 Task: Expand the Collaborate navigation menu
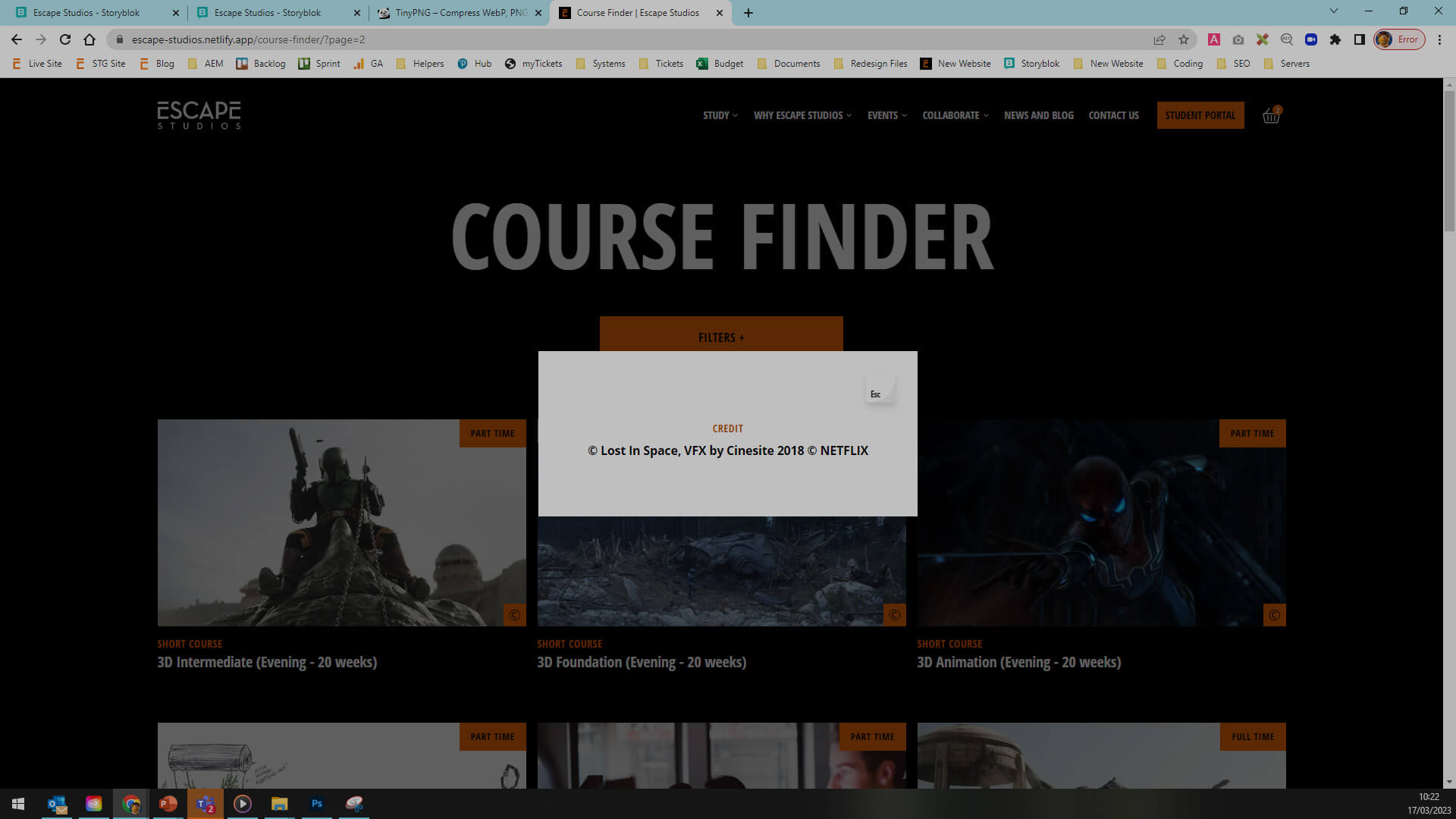coord(955,115)
